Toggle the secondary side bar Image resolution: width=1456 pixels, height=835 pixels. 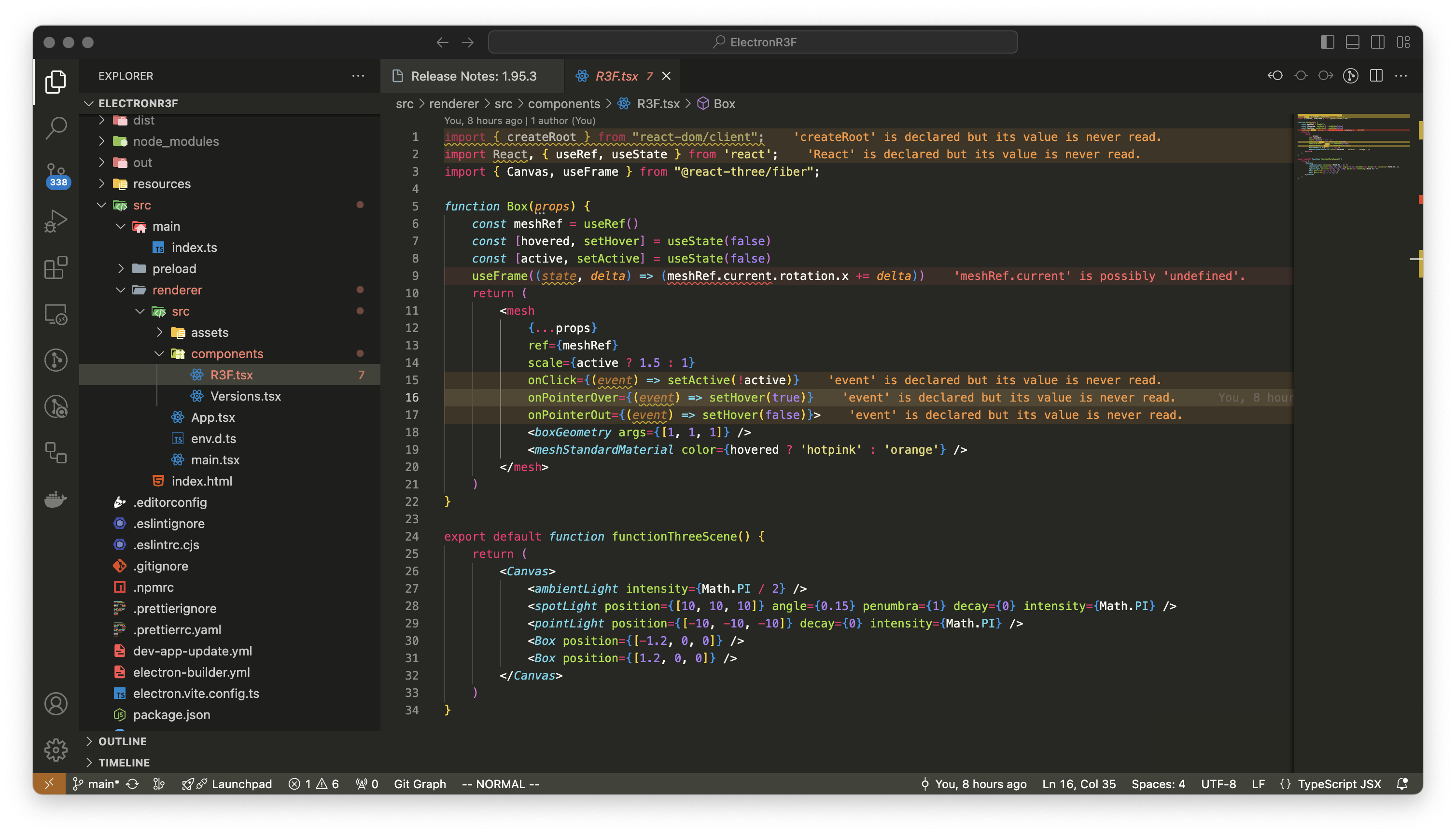(1377, 42)
